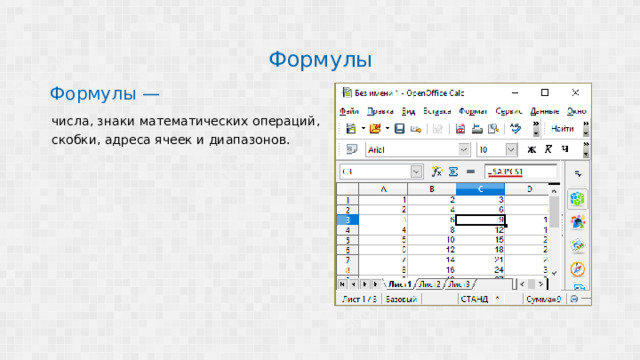Screen dimensions: 640x360
Task: Expand the Open file dropdown arrow
Action: pos(387,129)
